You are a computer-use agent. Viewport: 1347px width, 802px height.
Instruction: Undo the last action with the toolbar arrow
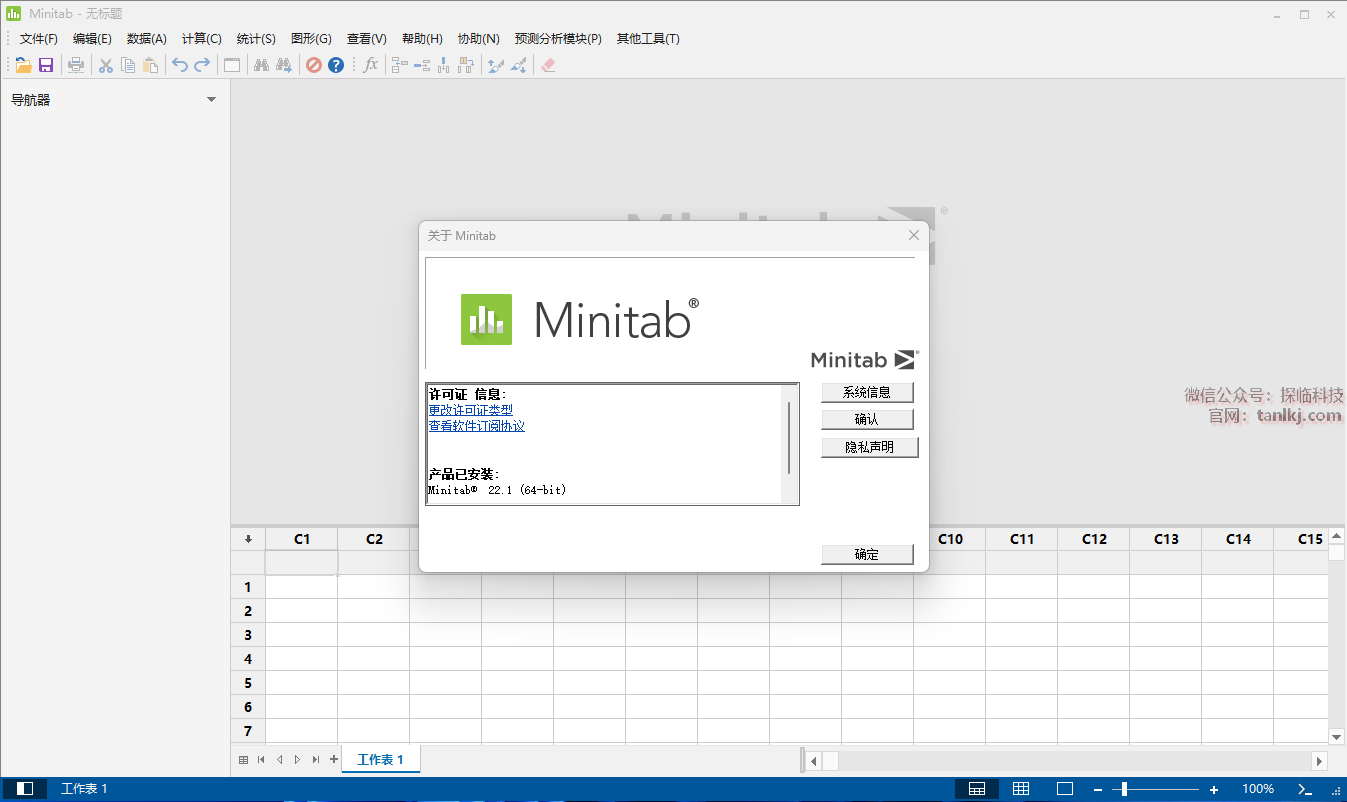pos(180,65)
